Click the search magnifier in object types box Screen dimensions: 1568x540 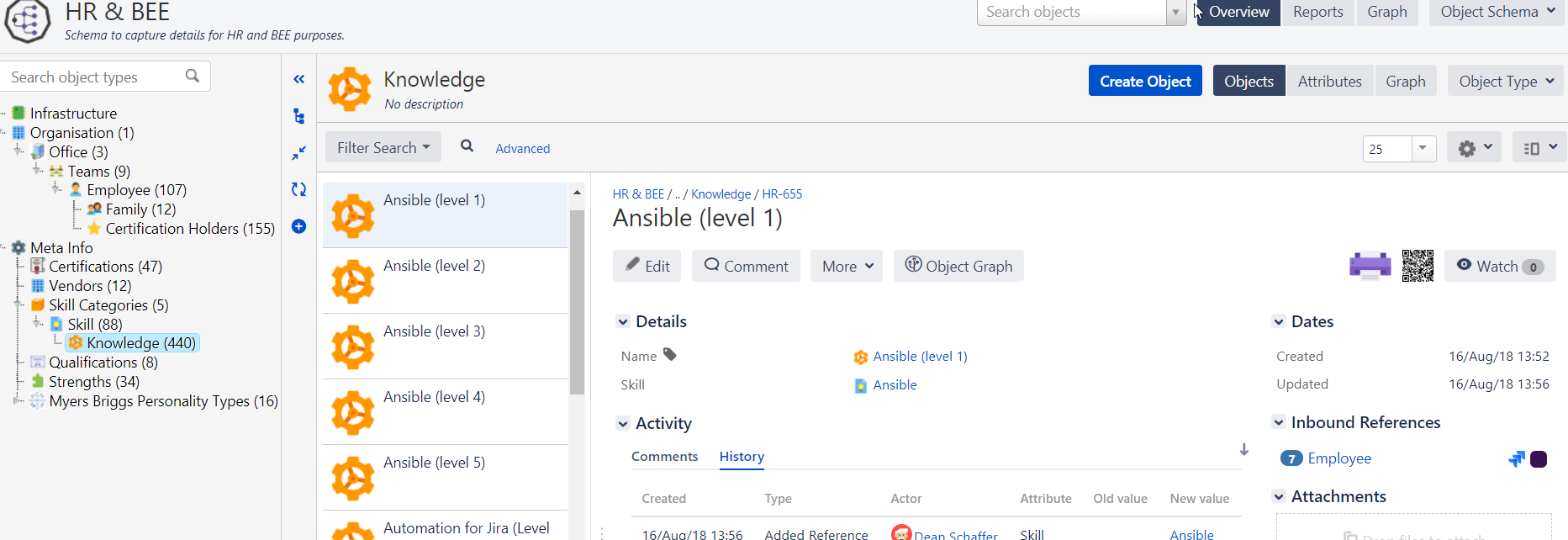[x=193, y=76]
